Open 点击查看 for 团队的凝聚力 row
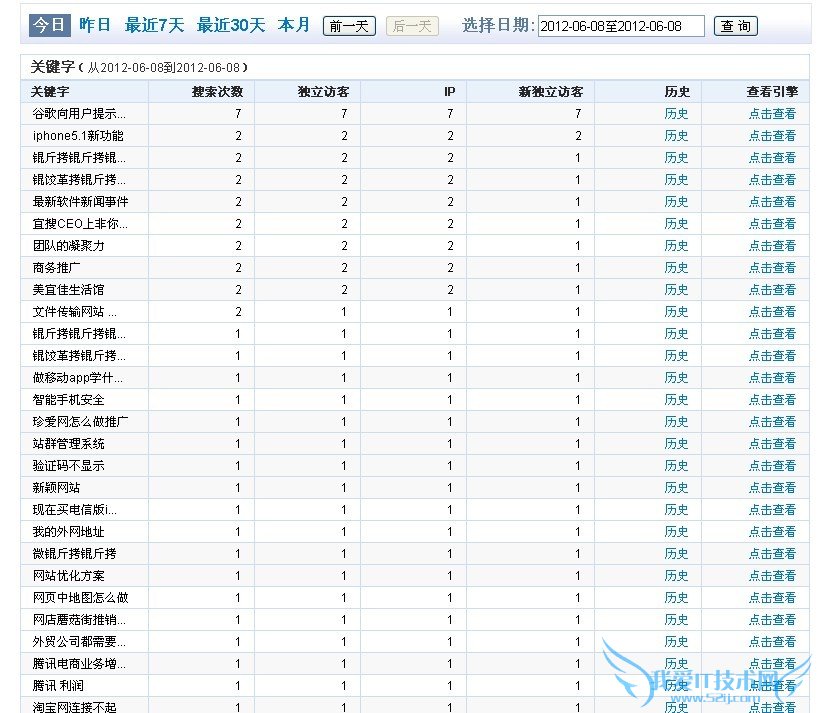The image size is (818, 713). pyautogui.click(x=772, y=246)
